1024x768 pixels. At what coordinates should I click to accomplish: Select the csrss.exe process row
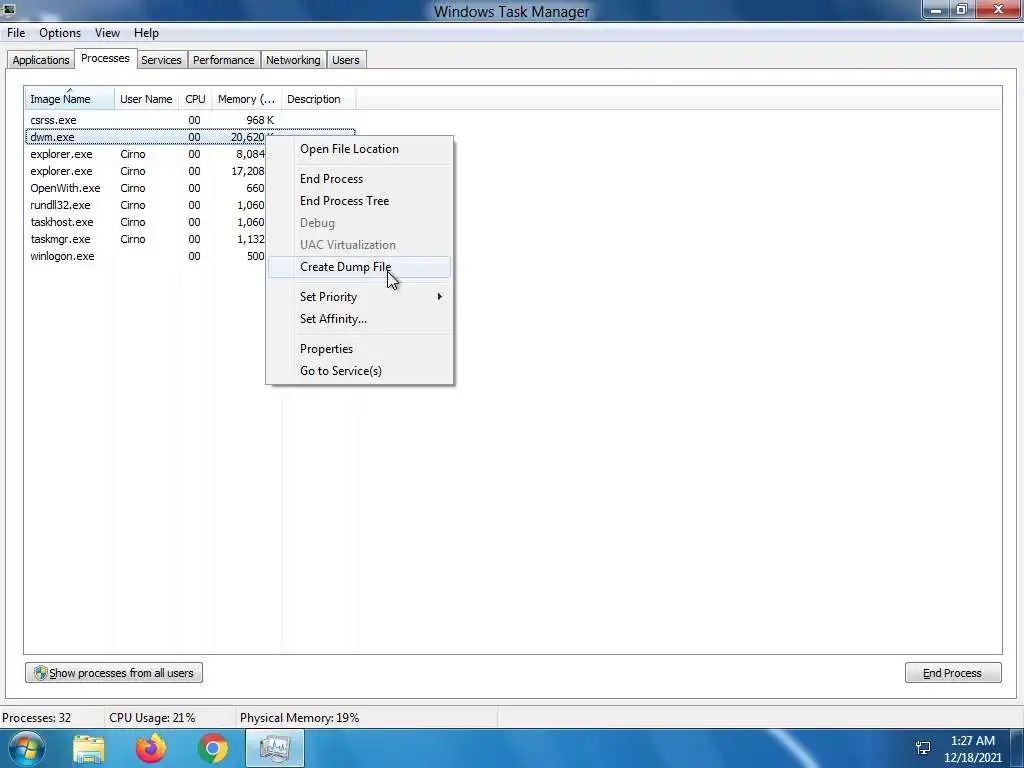click(190, 120)
